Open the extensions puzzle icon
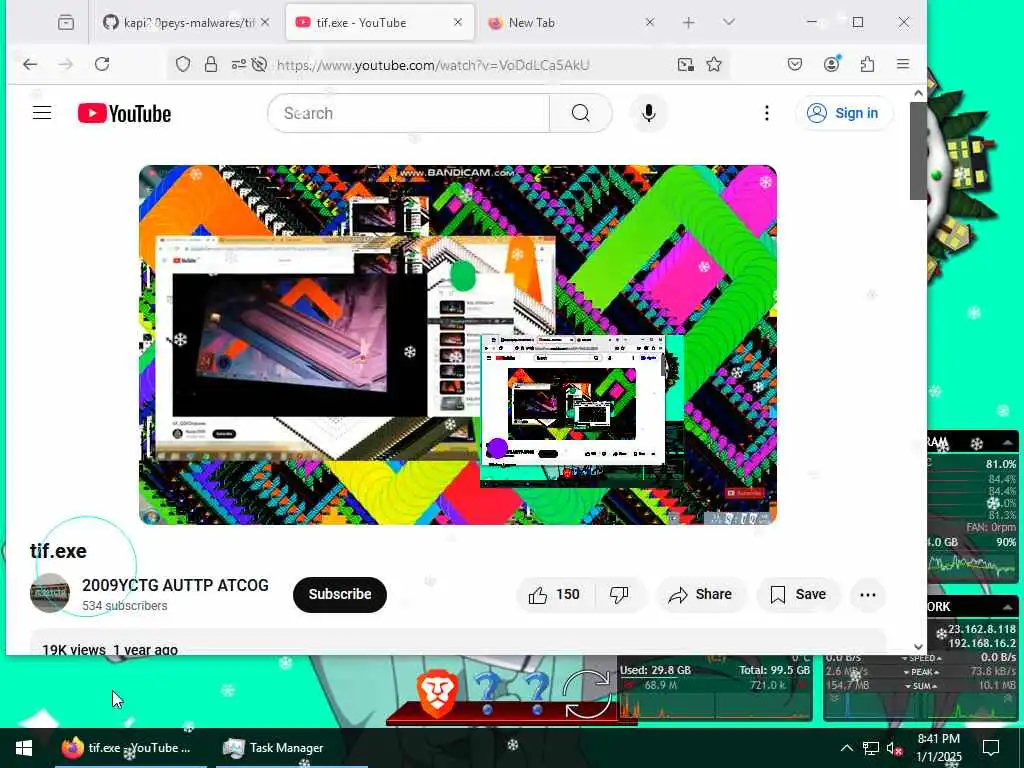The height and width of the screenshot is (768, 1024). coord(867,64)
